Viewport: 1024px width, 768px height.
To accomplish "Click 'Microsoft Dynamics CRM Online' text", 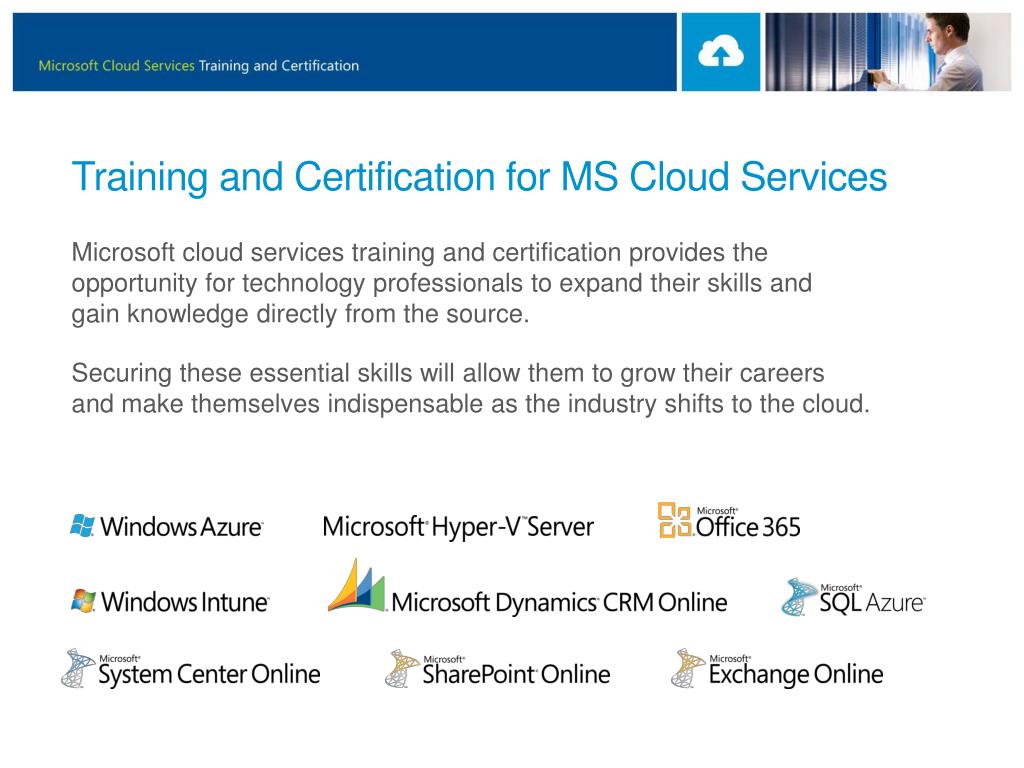I will coord(559,603).
